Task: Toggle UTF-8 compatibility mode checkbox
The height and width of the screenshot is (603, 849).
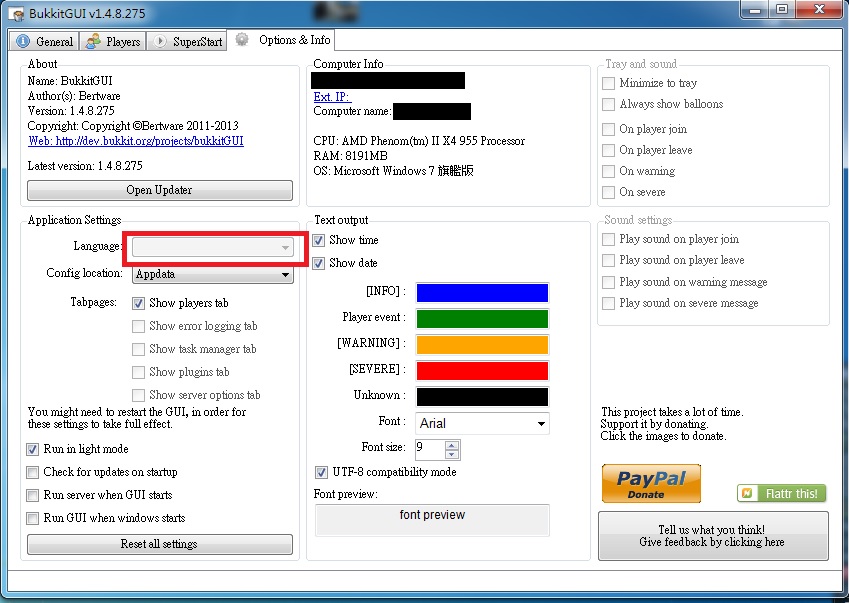Action: click(321, 472)
